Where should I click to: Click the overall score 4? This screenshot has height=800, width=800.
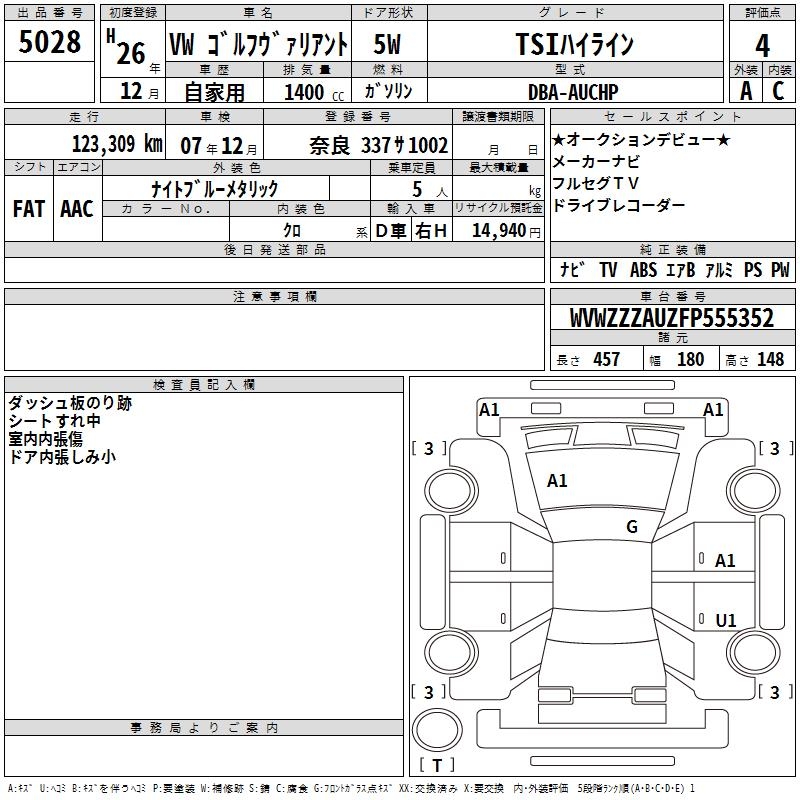tap(762, 45)
